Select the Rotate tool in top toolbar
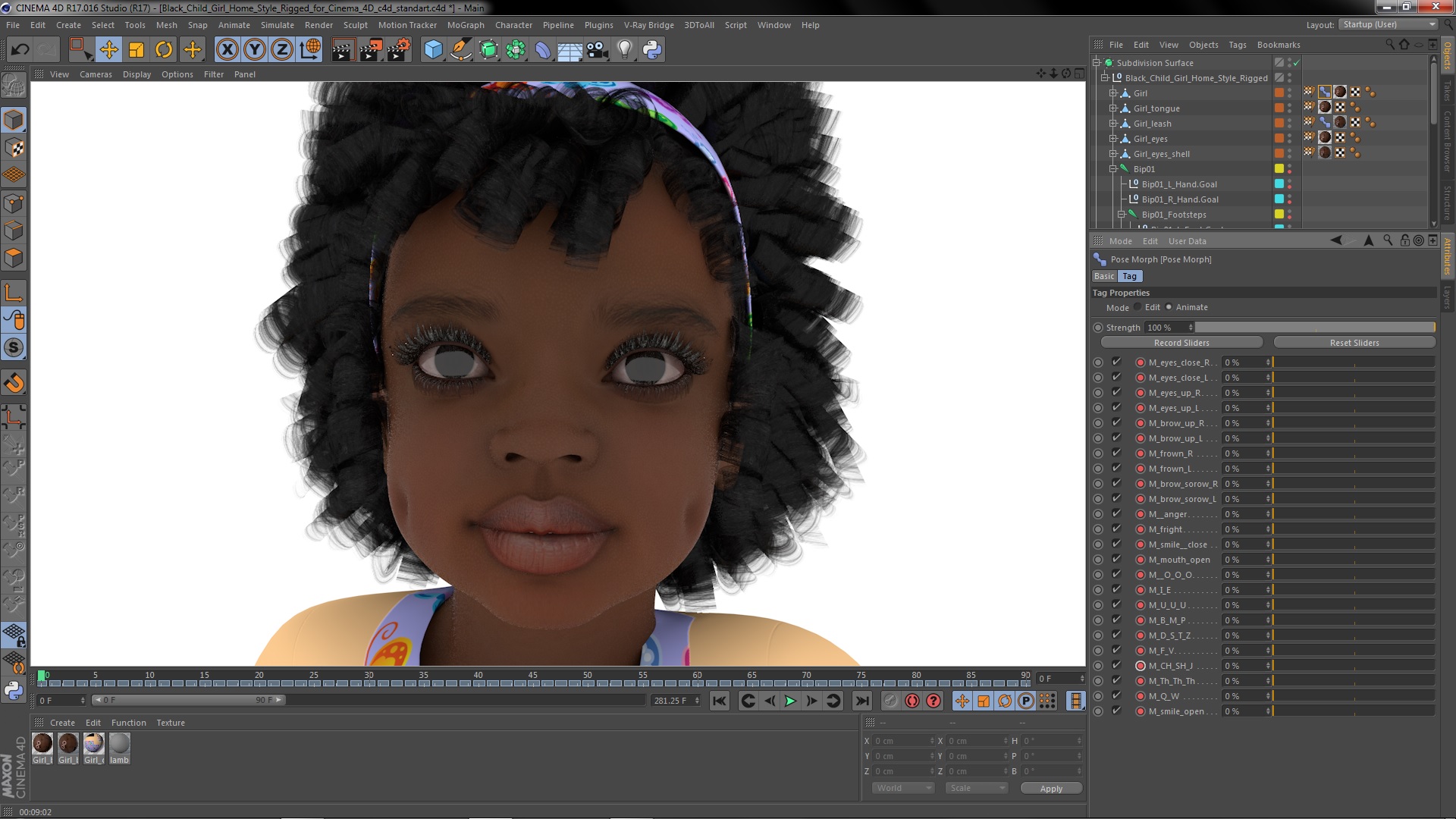 pos(164,50)
